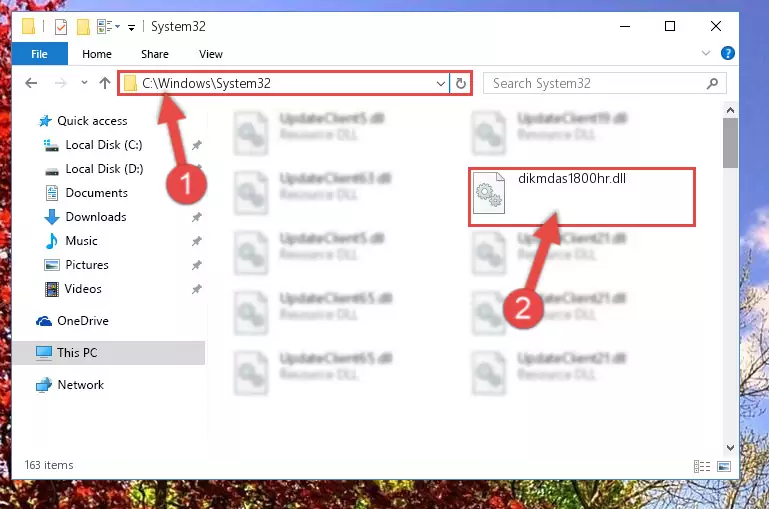Image resolution: width=769 pixels, height=509 pixels.
Task: Select This PC in navigation pane
Action: point(77,353)
